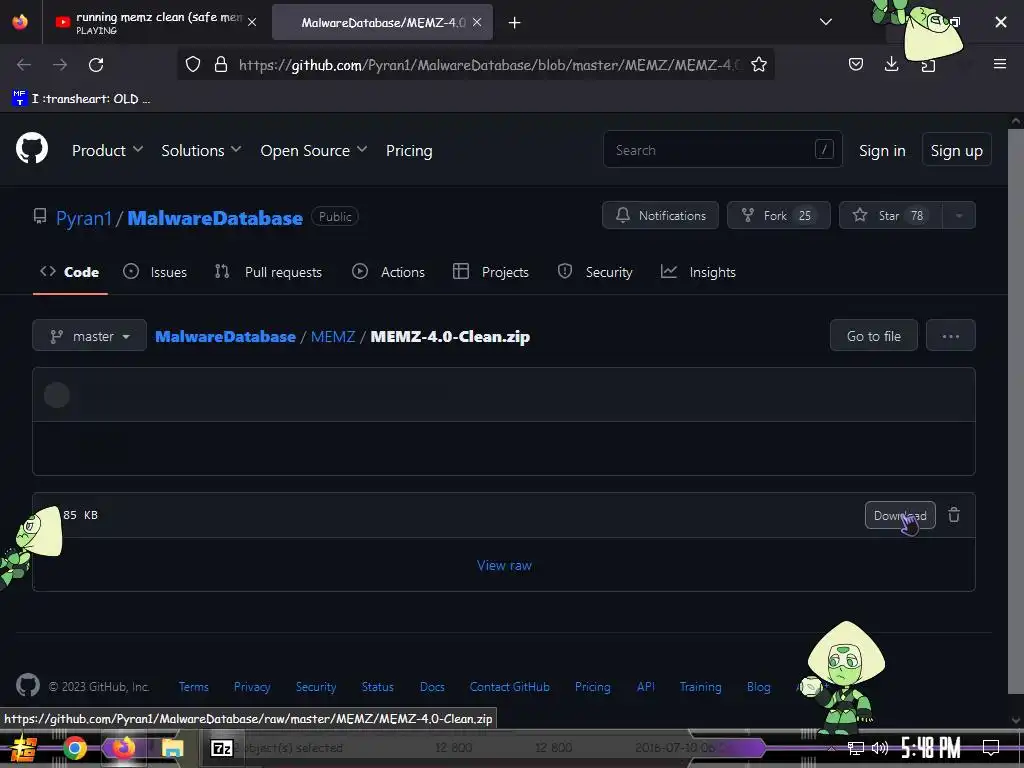Close the MalwareDatabase/MEMZ-4.0 tab
The height and width of the screenshot is (768, 1024).
(x=477, y=22)
